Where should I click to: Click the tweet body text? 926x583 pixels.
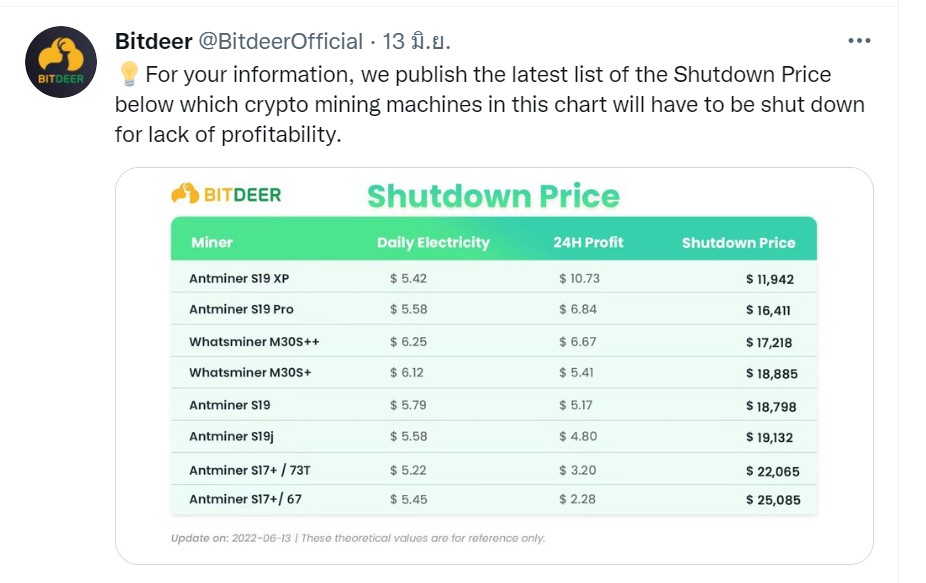490,105
